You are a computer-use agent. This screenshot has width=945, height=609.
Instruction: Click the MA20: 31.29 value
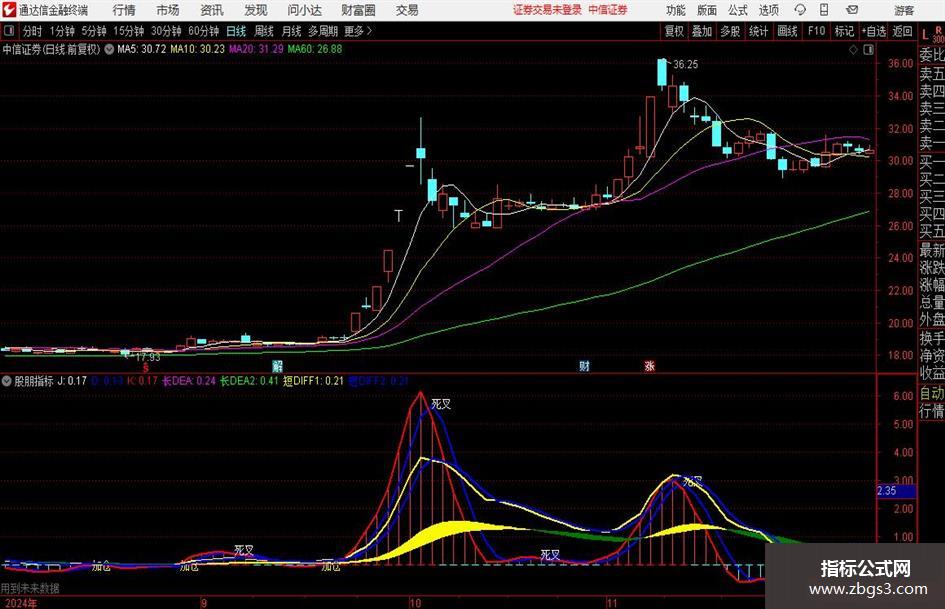[x=256, y=49]
